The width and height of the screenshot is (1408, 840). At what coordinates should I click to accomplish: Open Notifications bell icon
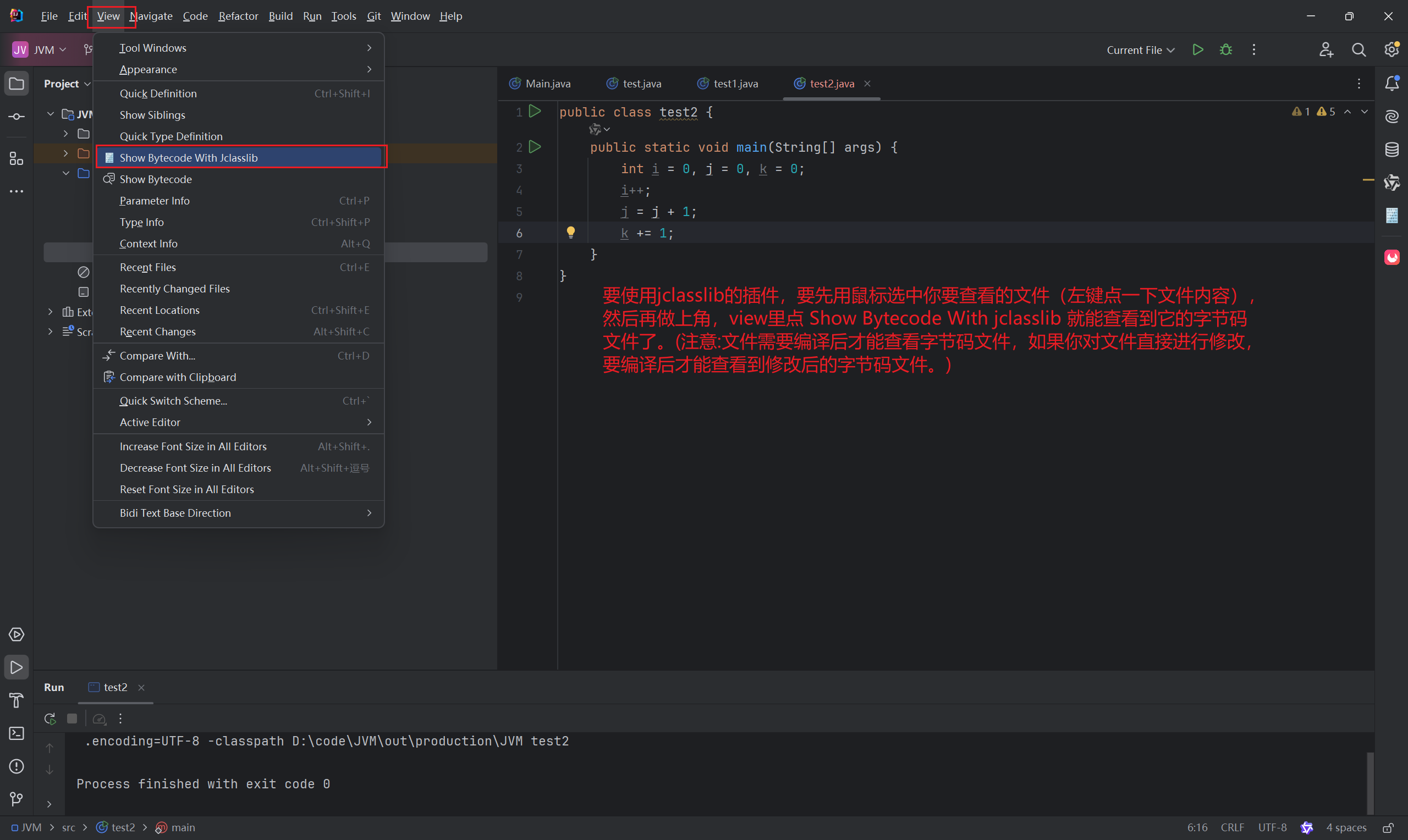point(1391,84)
